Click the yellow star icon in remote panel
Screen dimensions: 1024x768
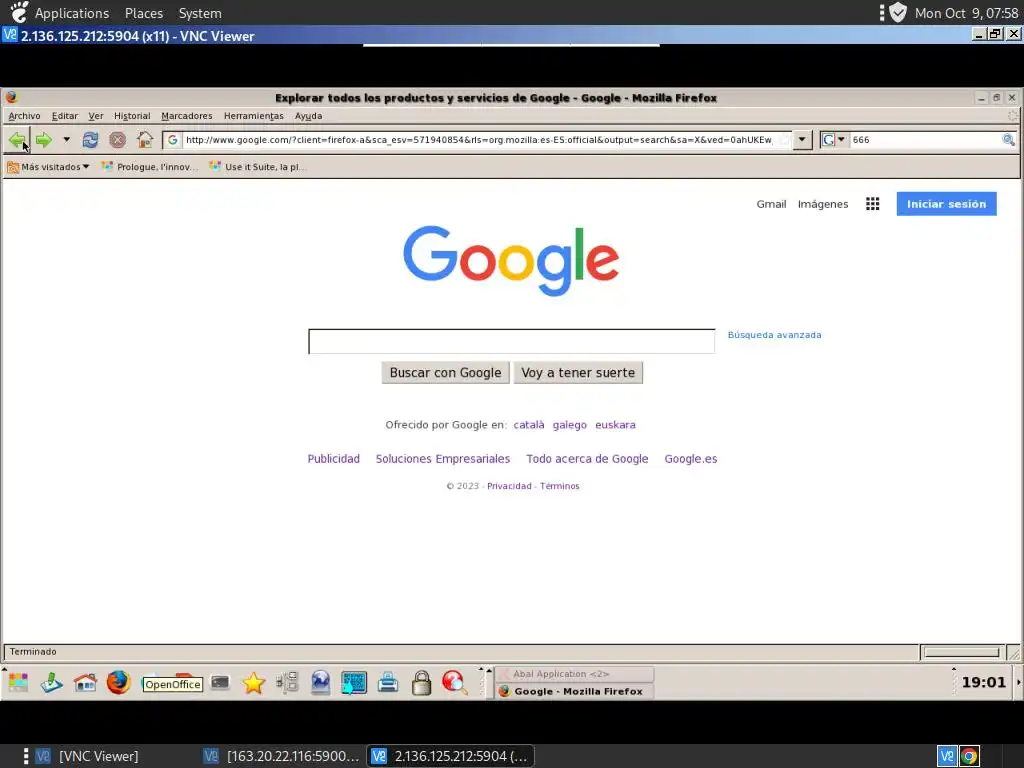click(x=253, y=683)
